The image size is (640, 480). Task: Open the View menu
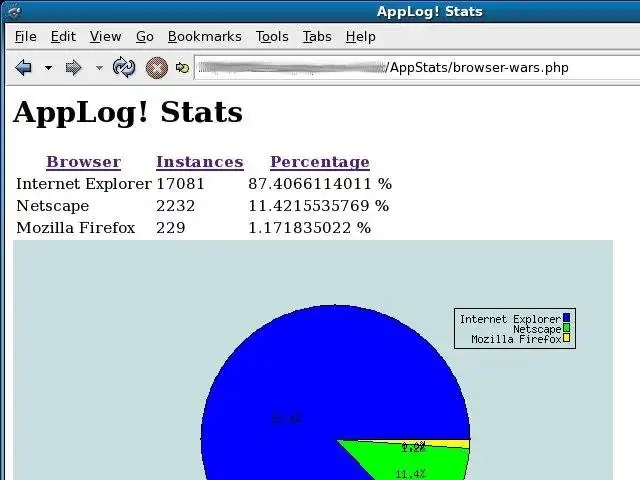pos(106,37)
